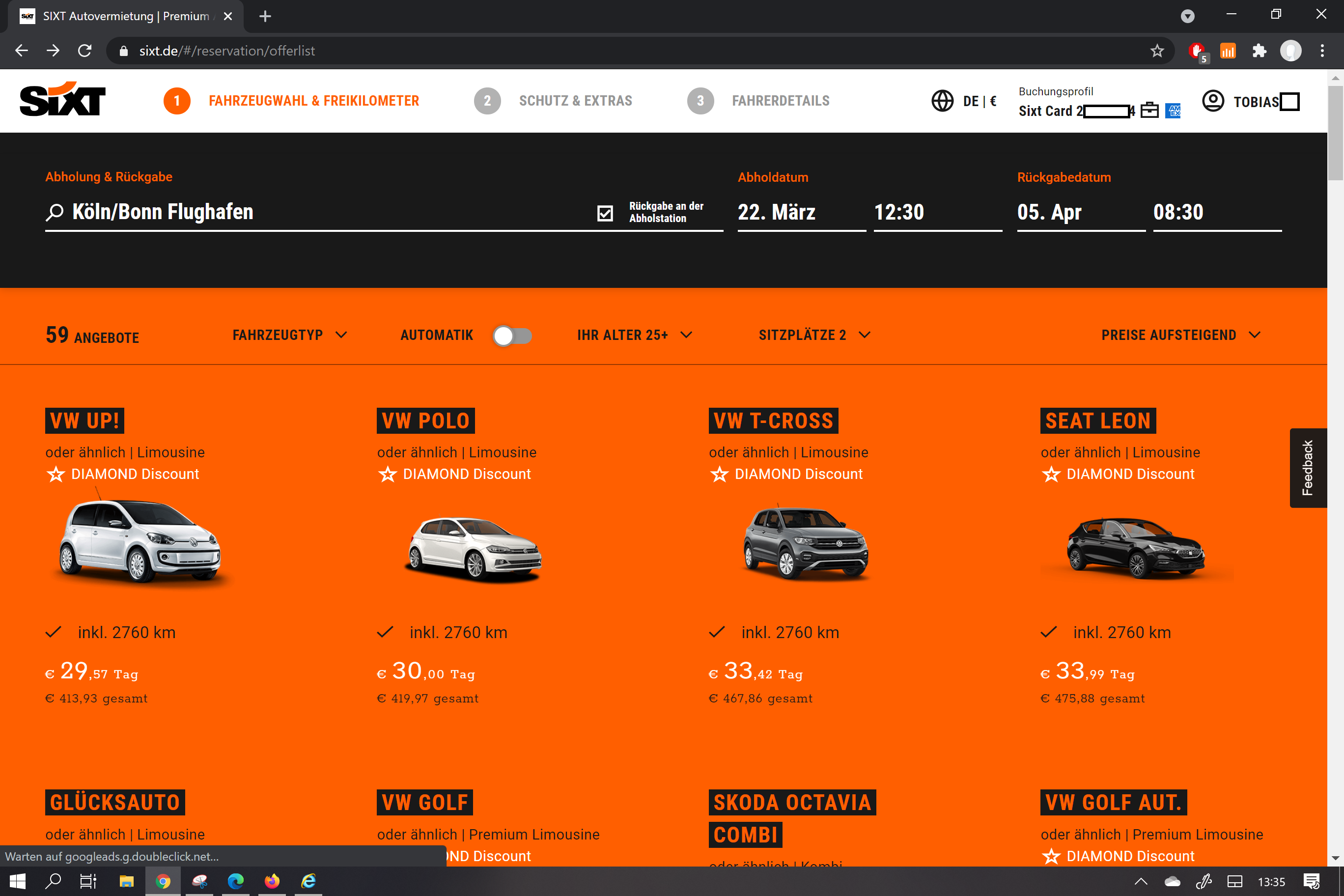Click the star icon under VW UP!
1344x896 pixels.
pos(56,475)
